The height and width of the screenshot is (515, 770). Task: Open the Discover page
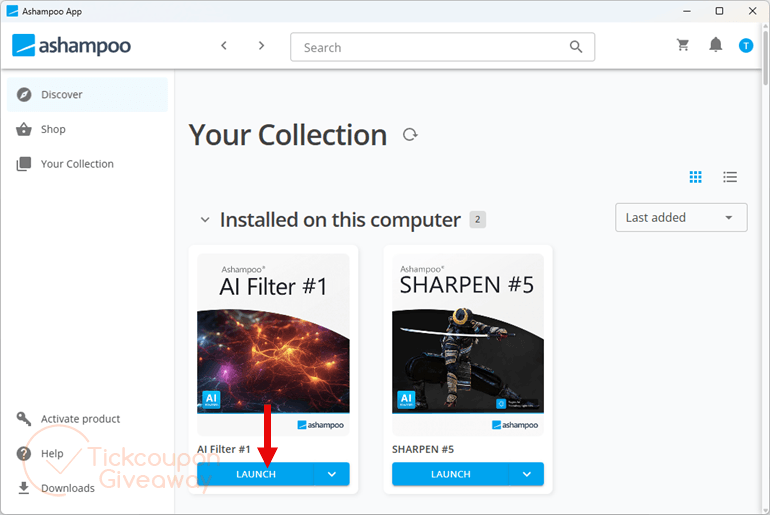(87, 94)
